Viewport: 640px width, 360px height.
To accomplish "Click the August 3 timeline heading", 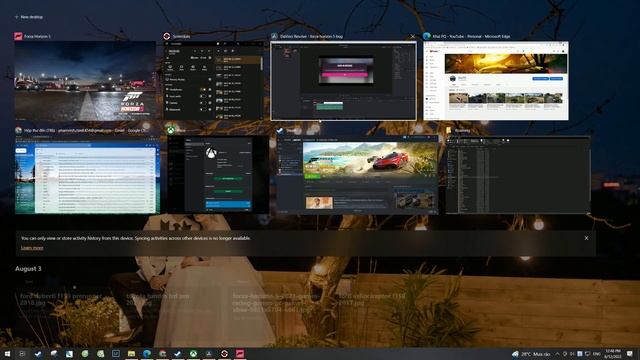I will [x=28, y=269].
